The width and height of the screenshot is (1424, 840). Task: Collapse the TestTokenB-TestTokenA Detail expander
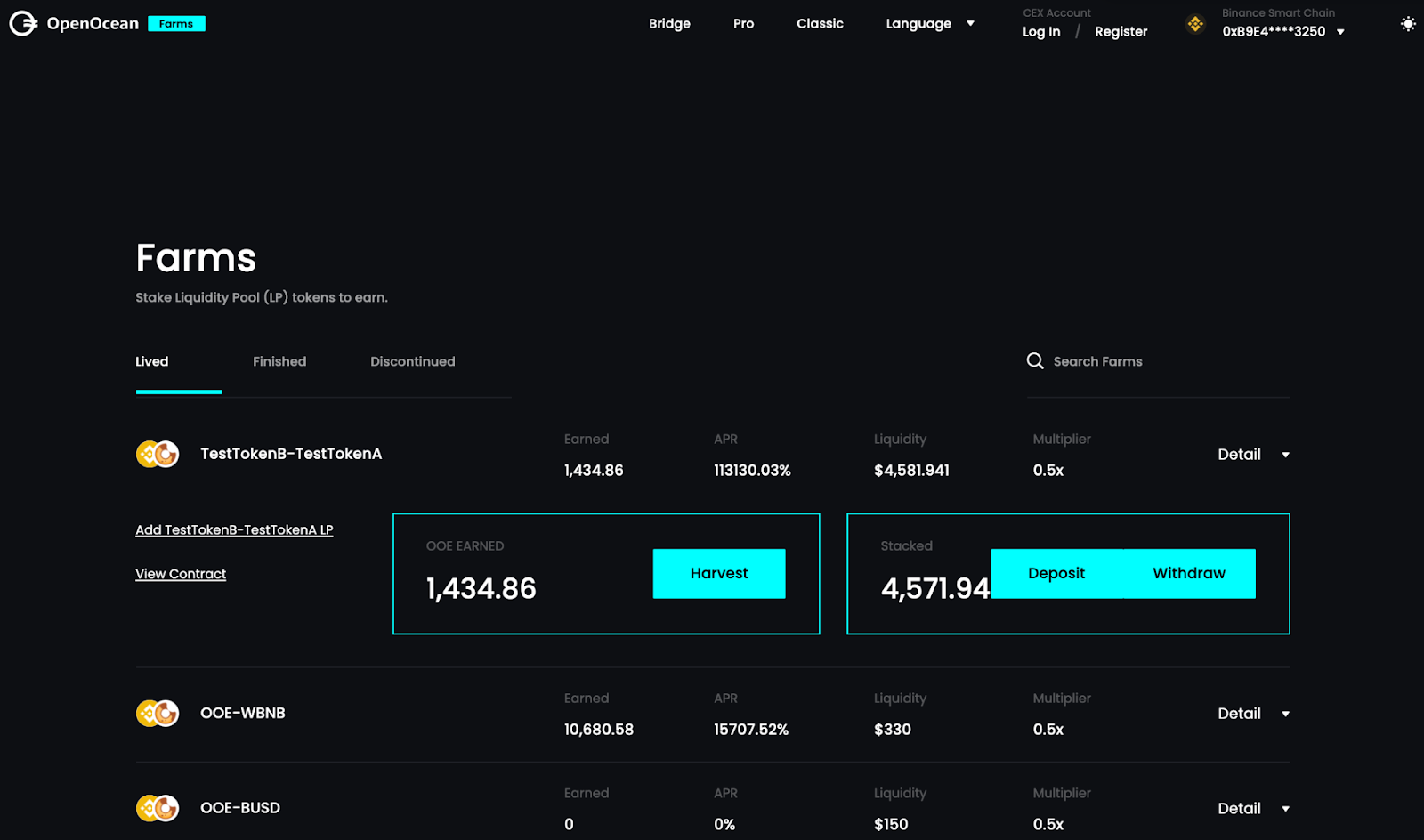[x=1253, y=454]
